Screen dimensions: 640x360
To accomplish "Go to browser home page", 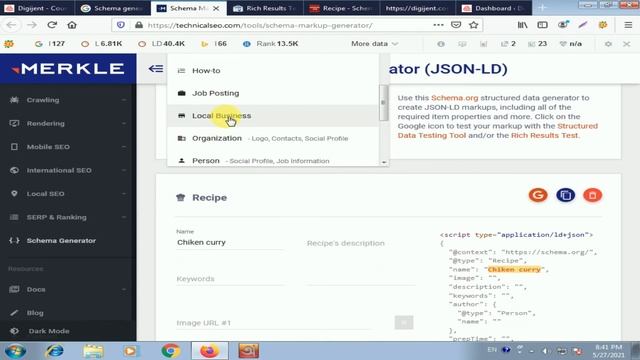I will [72, 25].
